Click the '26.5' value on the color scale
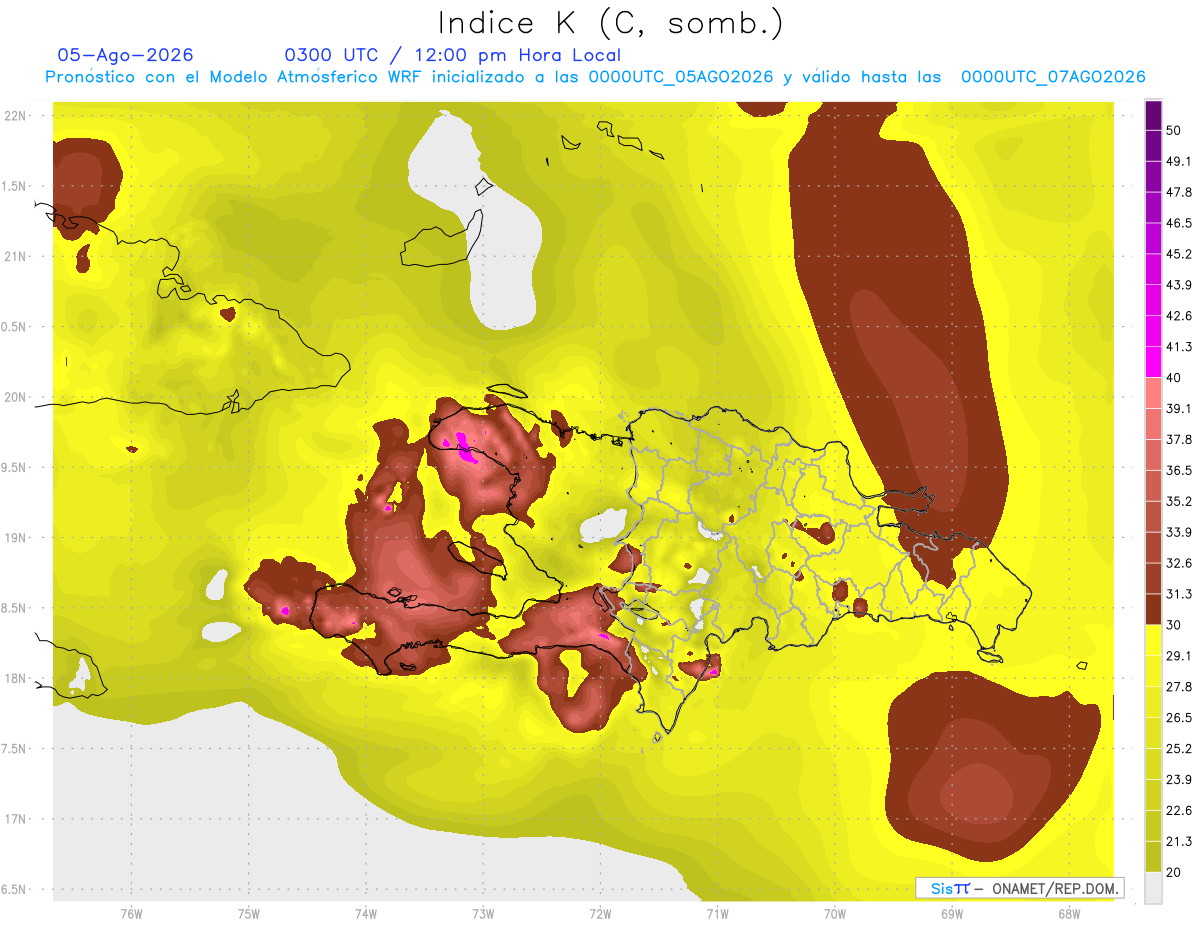The width and height of the screenshot is (1200, 927). 1179,718
